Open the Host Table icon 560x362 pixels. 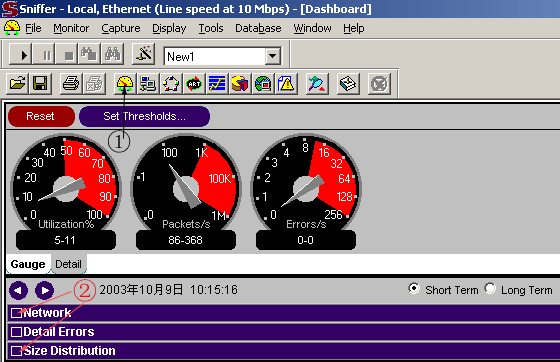click(148, 84)
